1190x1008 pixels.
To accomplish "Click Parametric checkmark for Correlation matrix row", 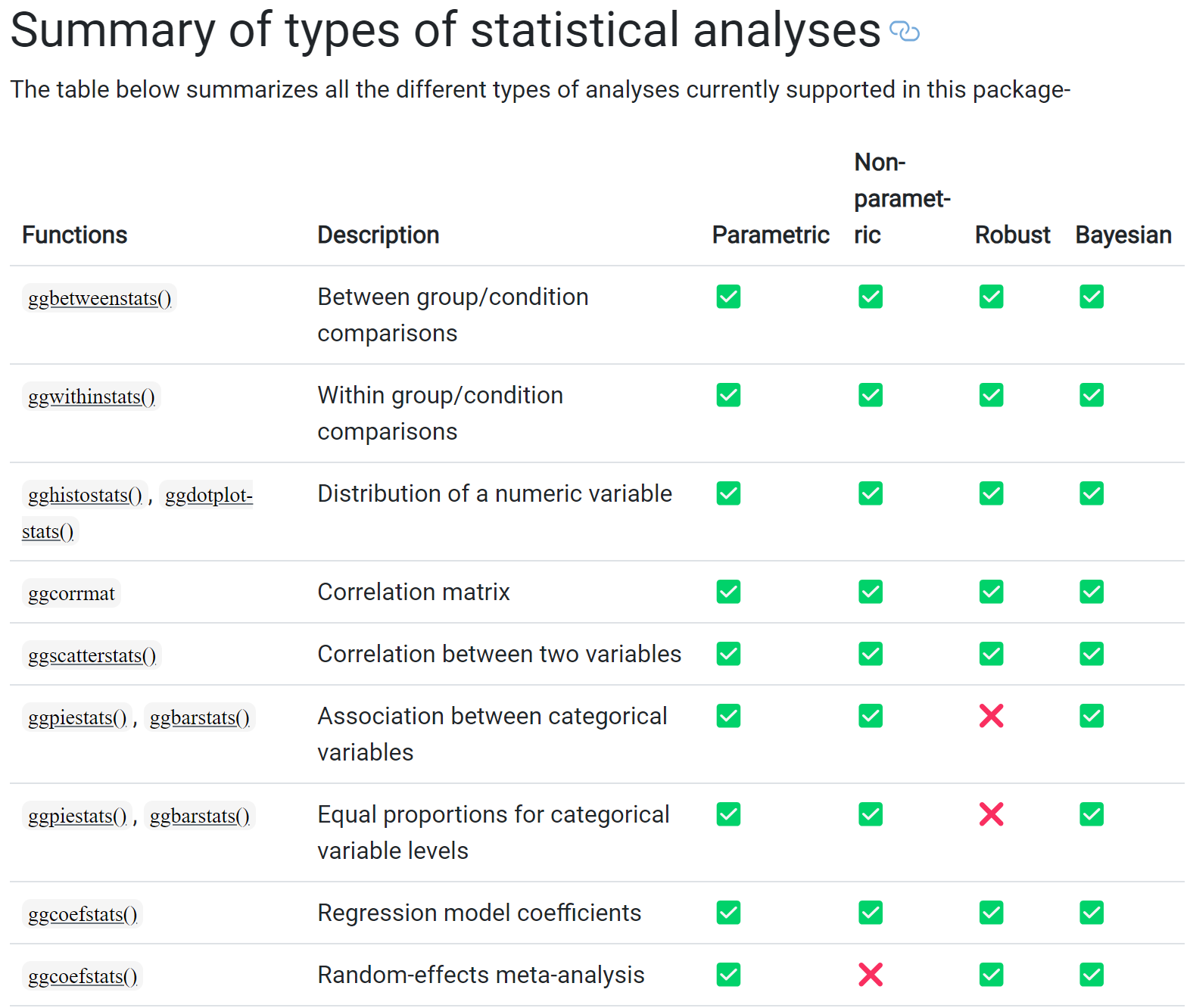I will pos(728,592).
